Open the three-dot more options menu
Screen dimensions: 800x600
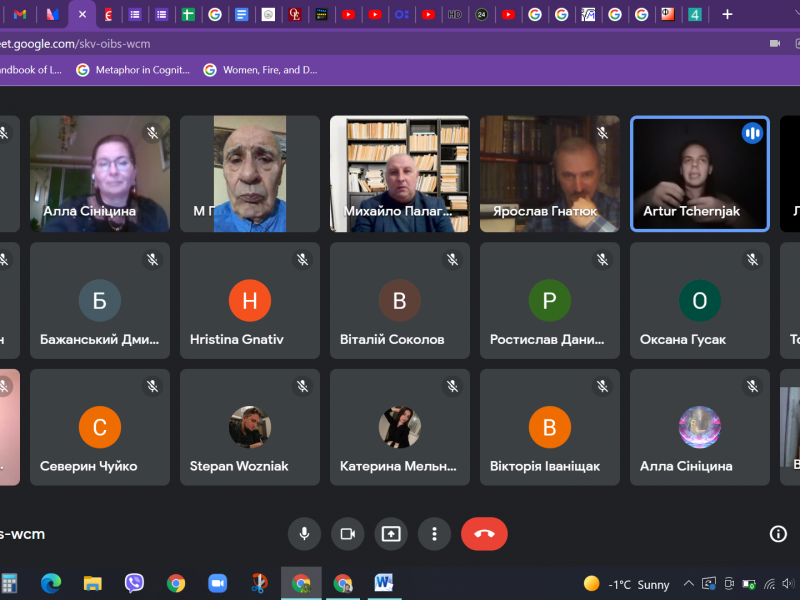pyautogui.click(x=434, y=534)
